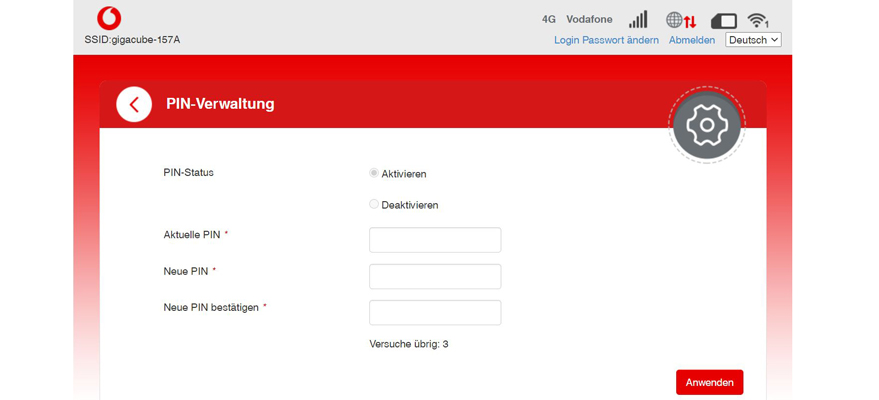The image size is (879, 400).
Task: Go back using the arrow button
Action: pos(134,104)
